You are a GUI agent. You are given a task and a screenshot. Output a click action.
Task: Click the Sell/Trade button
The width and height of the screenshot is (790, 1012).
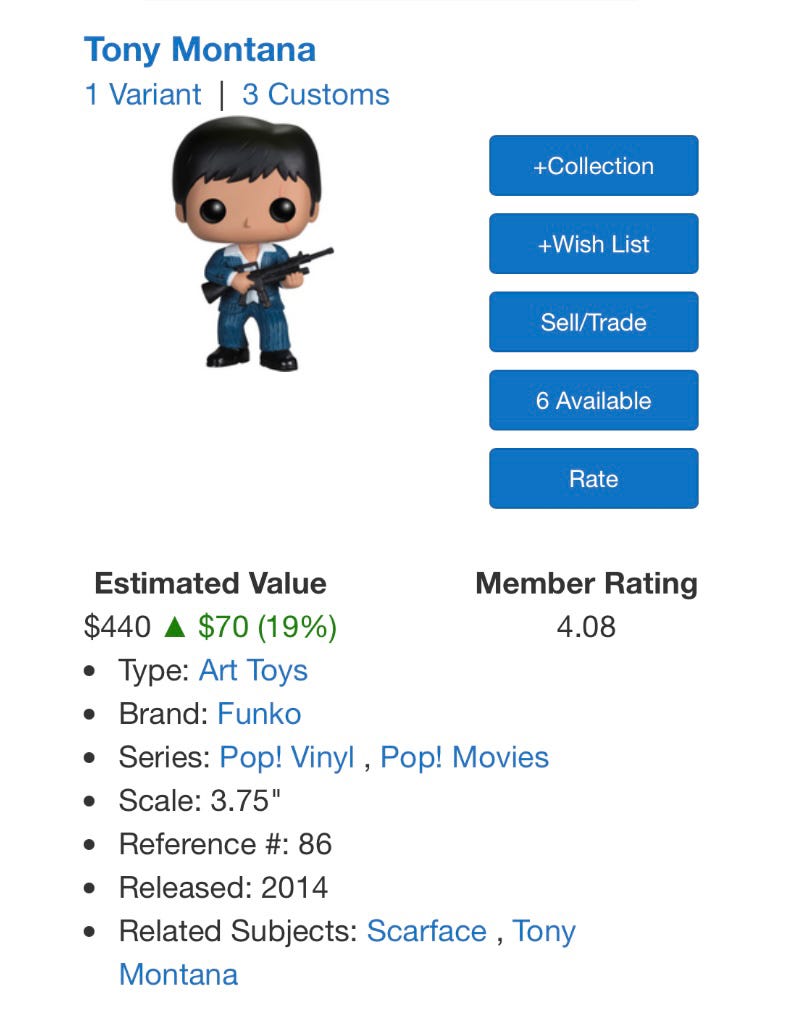pos(593,322)
